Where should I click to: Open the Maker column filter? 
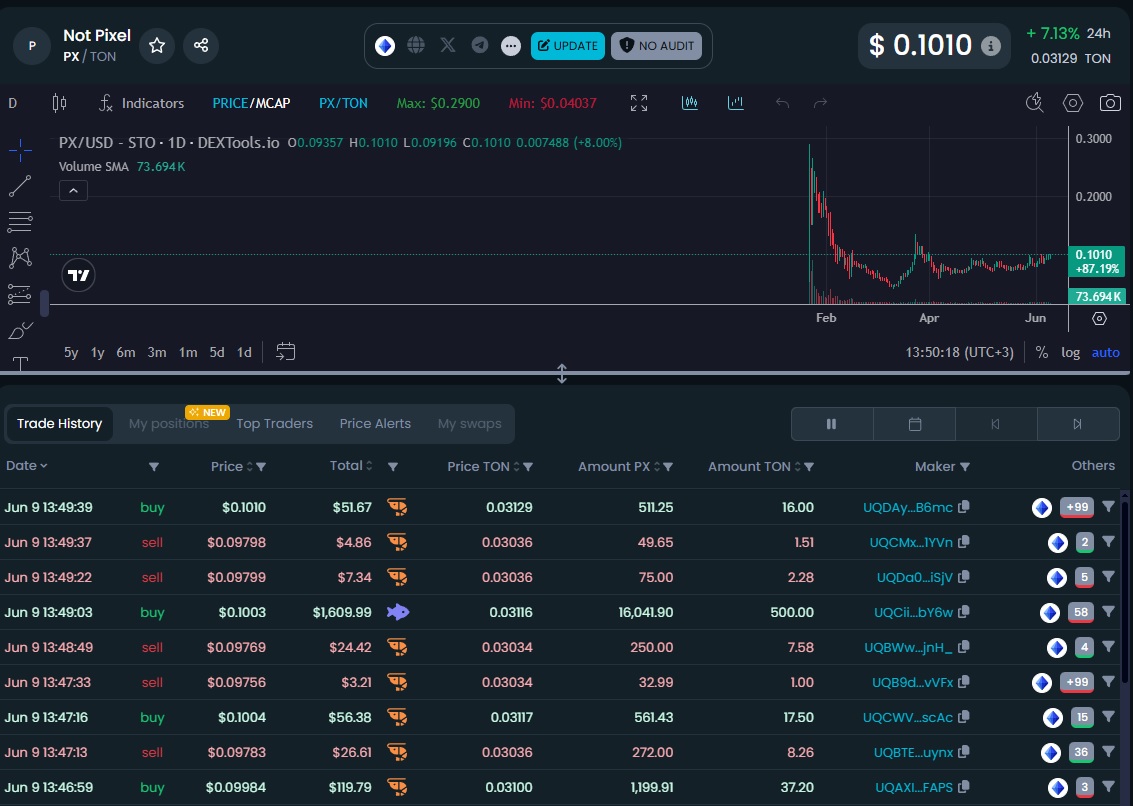965,467
